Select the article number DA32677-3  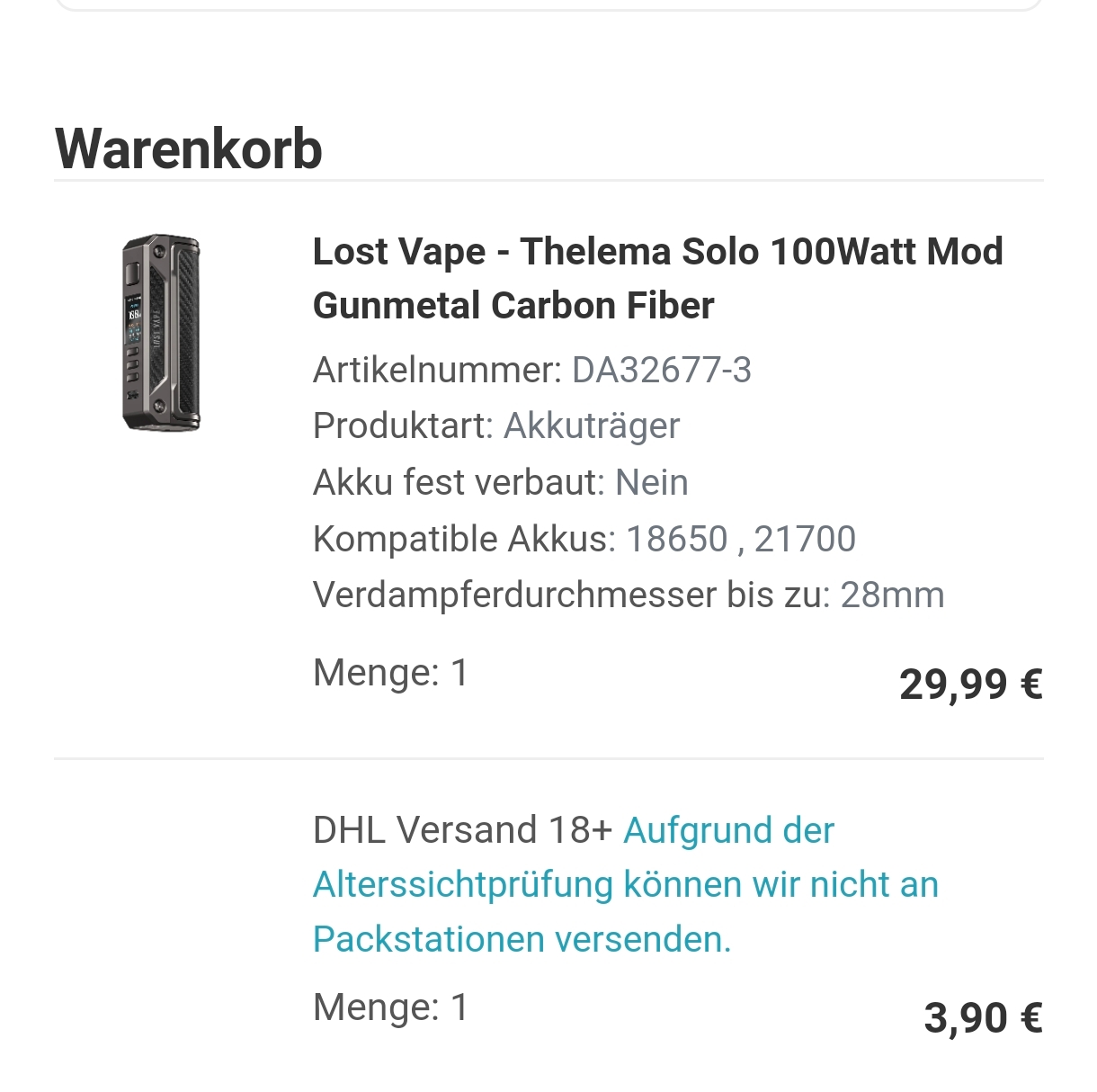(662, 370)
